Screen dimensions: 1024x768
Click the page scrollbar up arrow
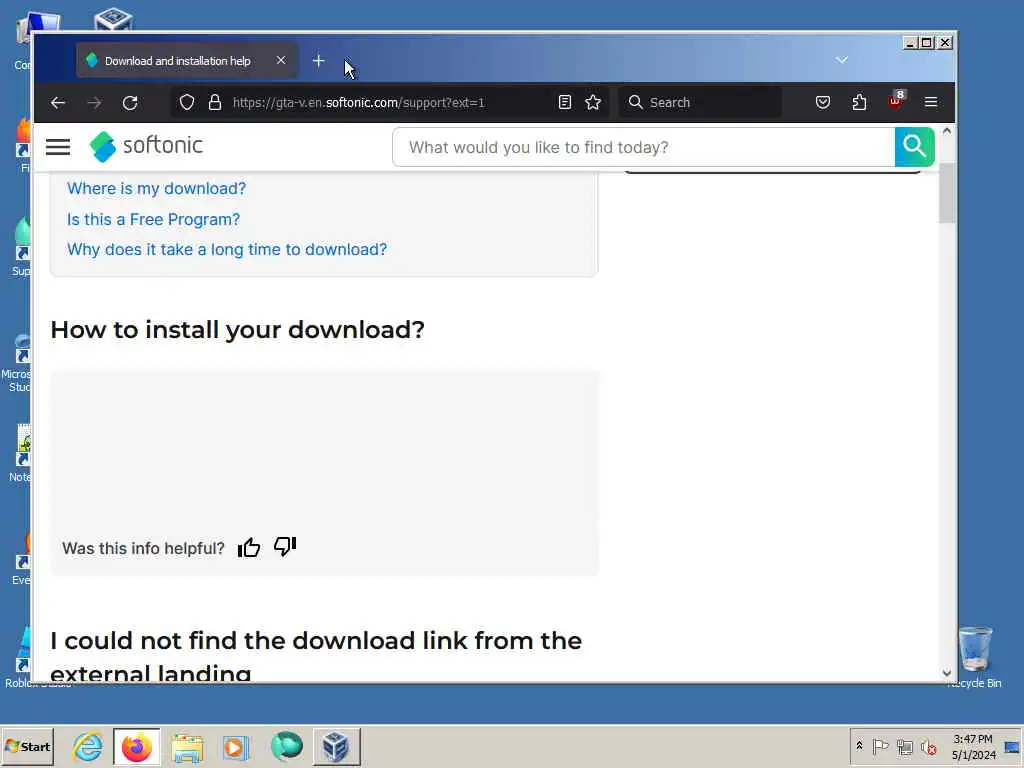pos(947,131)
